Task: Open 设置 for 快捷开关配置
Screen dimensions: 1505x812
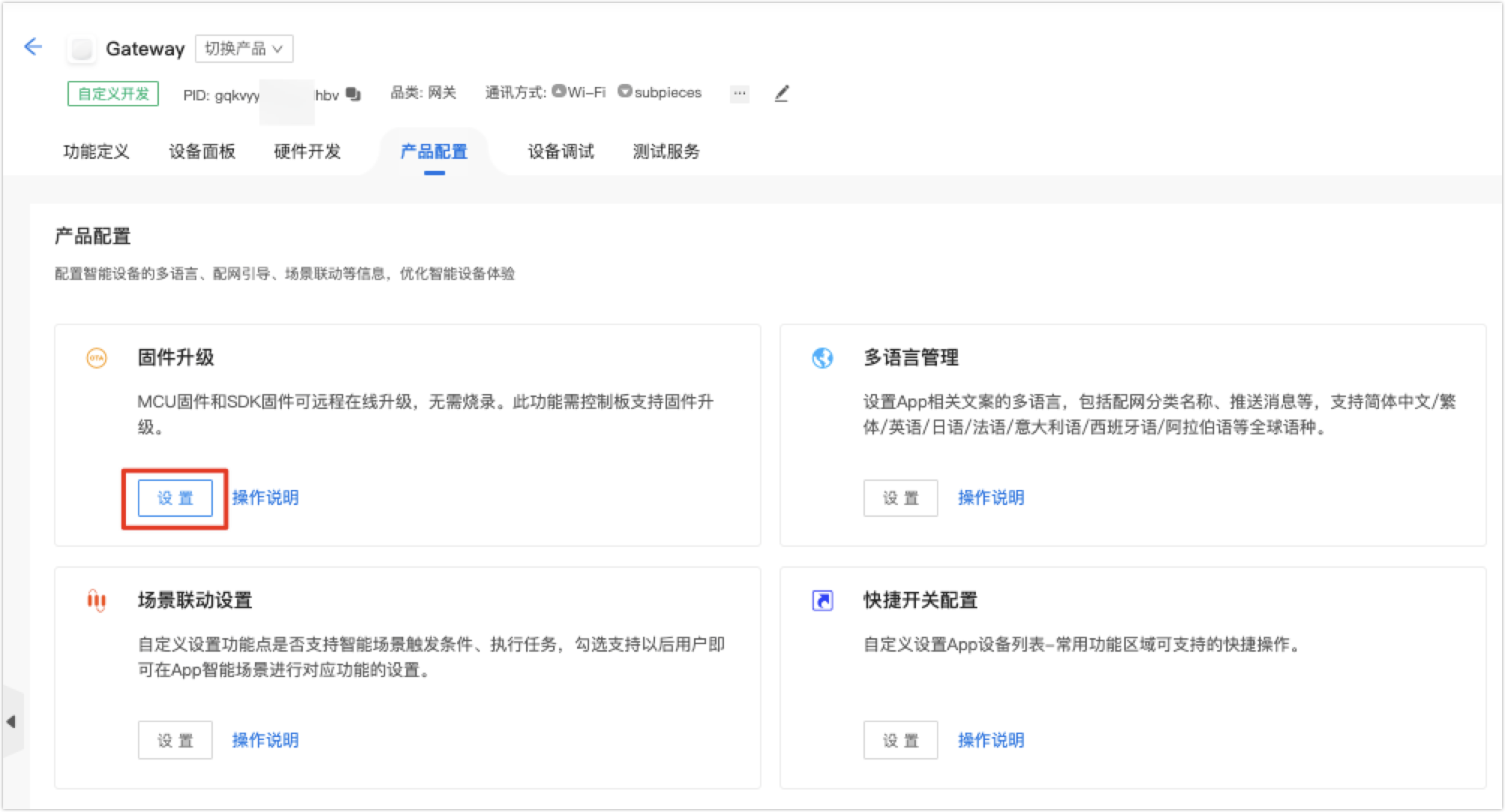Action: (901, 740)
